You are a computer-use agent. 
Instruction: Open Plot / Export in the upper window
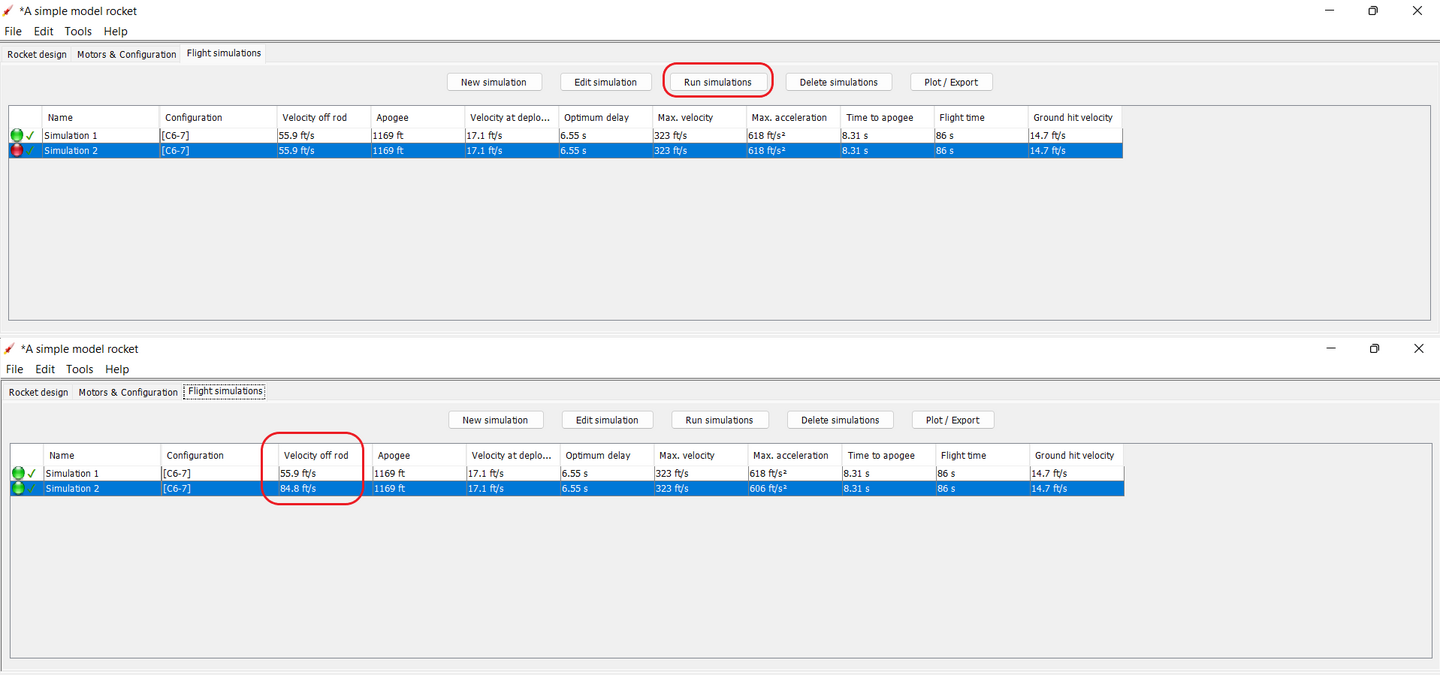point(951,82)
